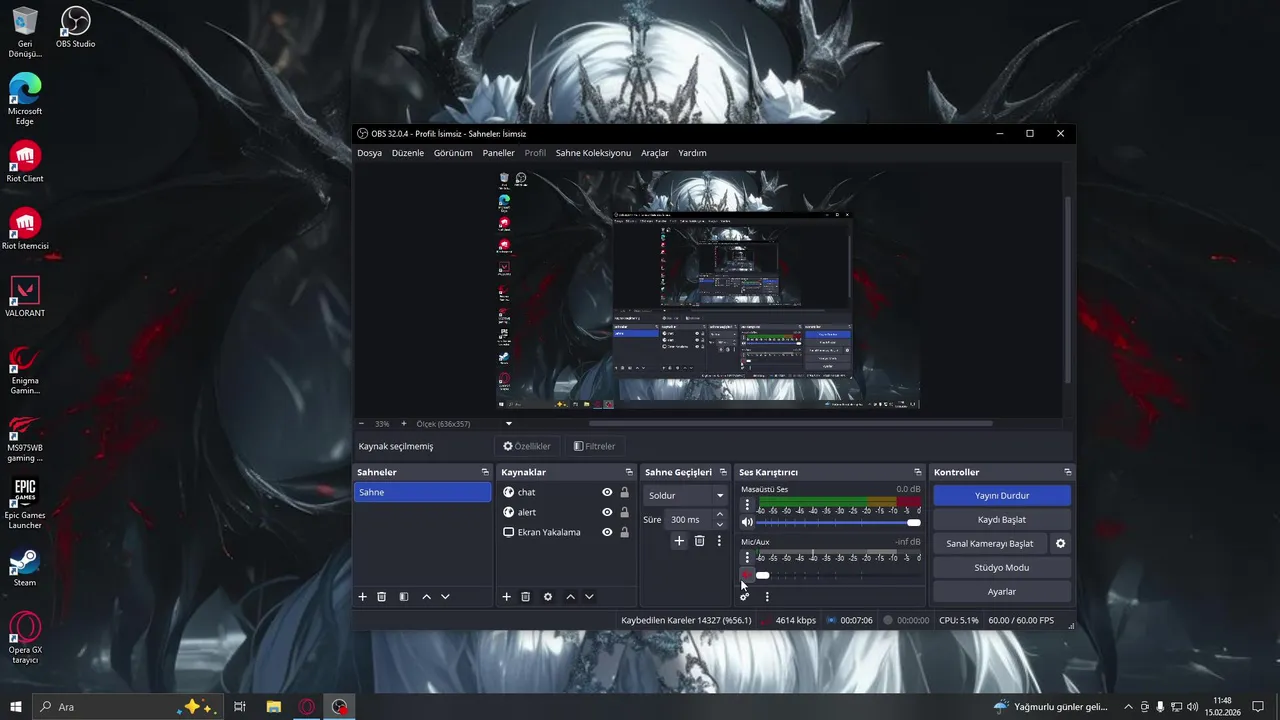Open the audio mixer bottom three-dot menu
1280x720 pixels.
coord(767,597)
